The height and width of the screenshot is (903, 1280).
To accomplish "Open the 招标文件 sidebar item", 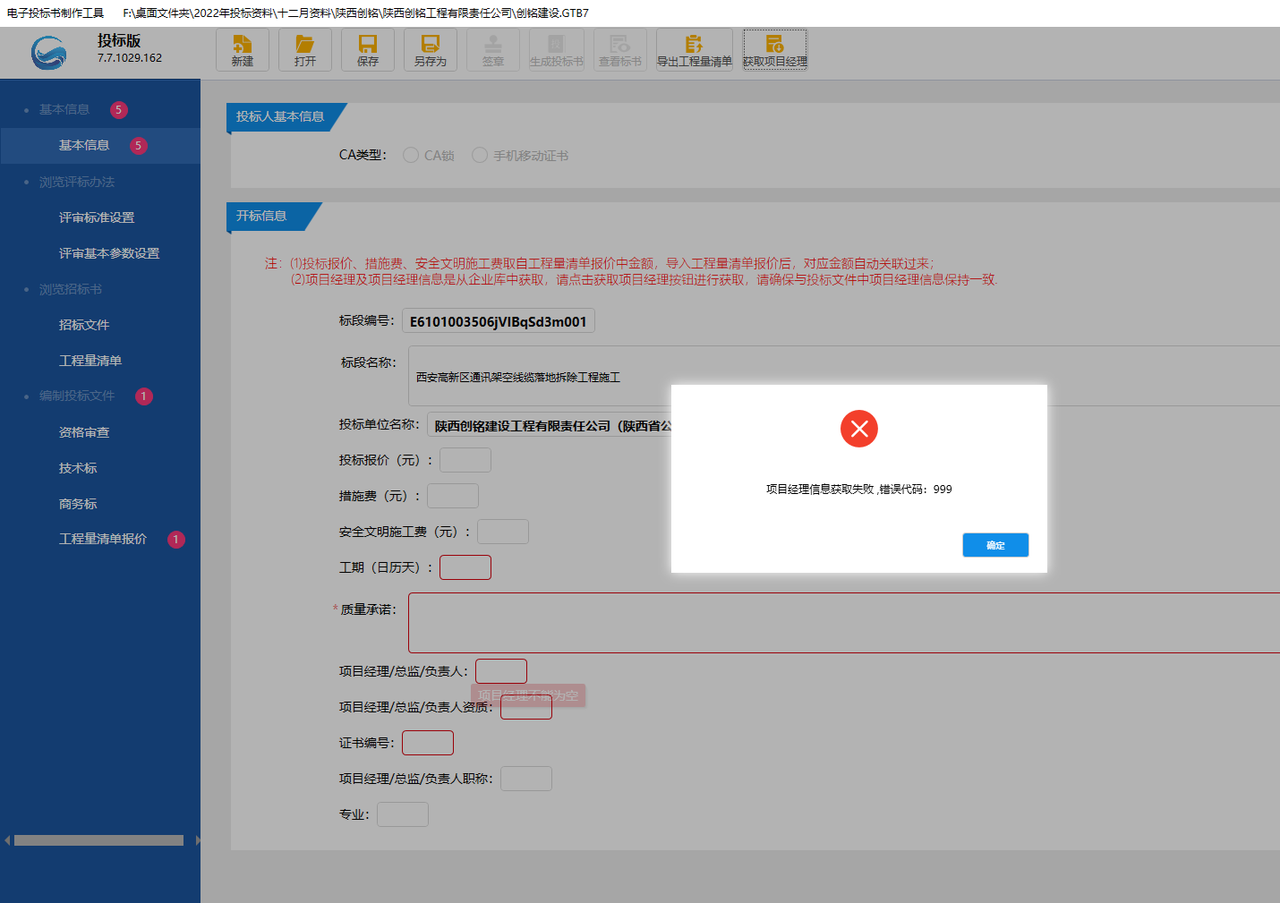I will coord(84,325).
